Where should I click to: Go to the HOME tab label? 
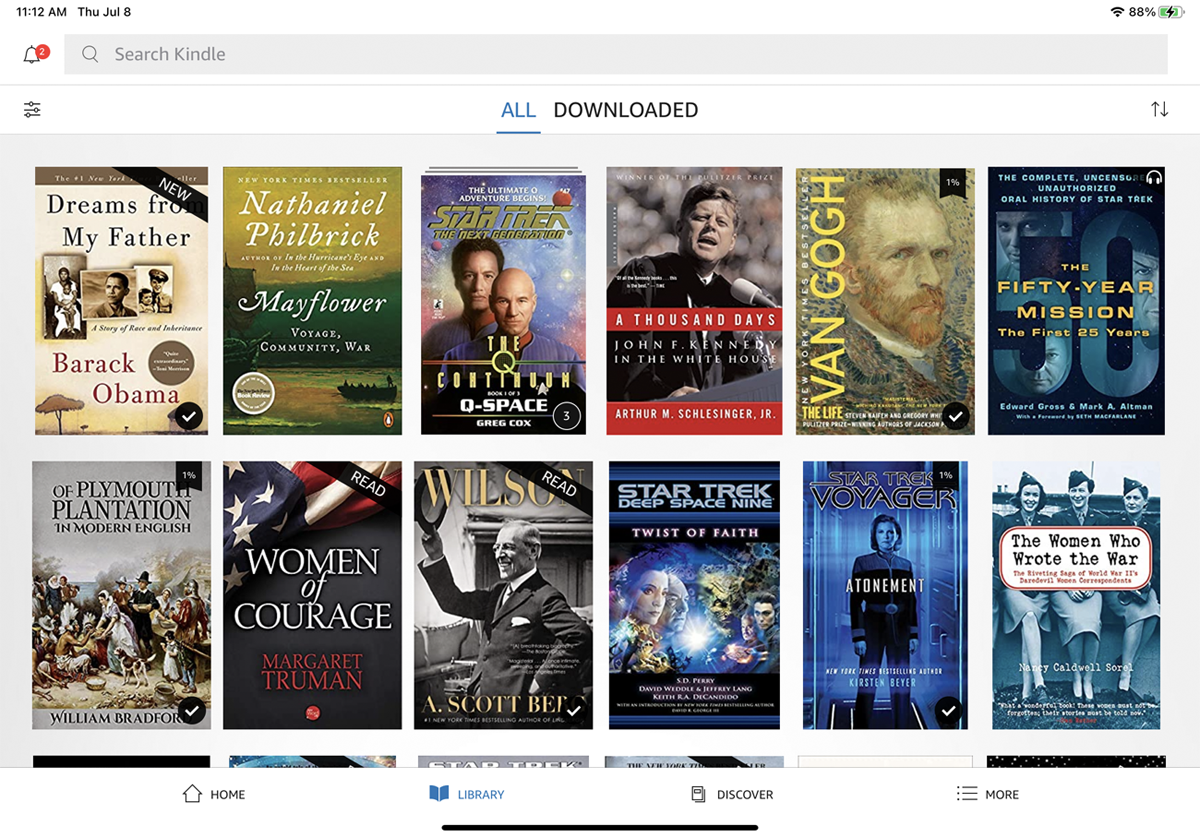(228, 795)
